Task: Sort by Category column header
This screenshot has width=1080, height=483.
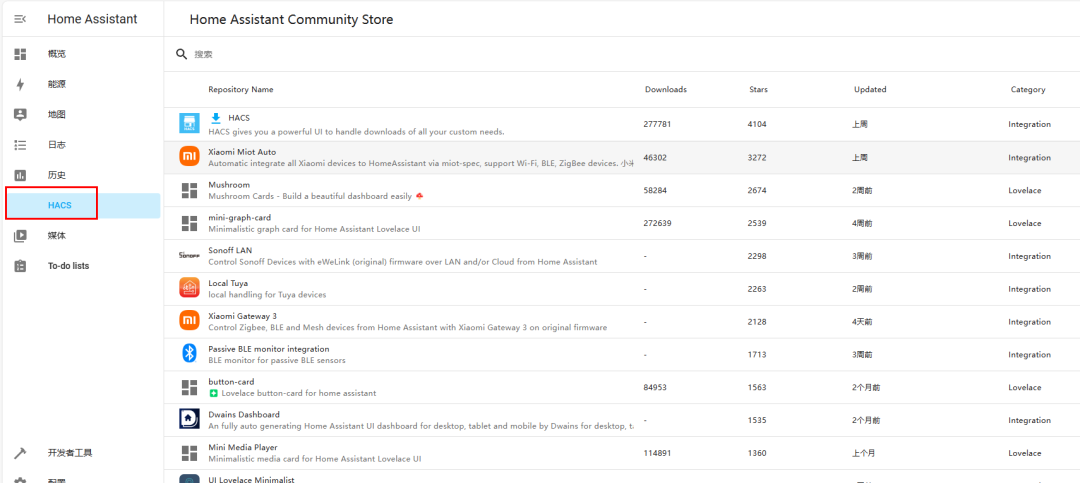Action: pos(1028,90)
